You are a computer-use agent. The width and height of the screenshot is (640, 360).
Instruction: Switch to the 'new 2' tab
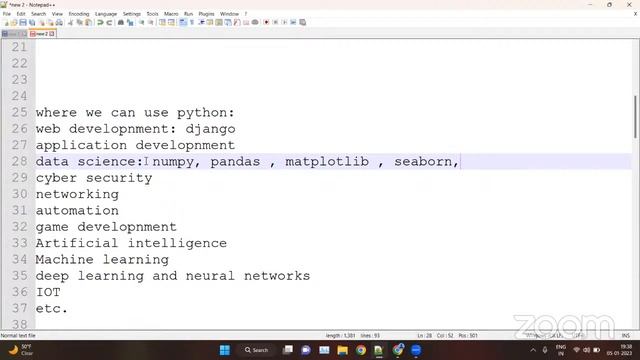(x=42, y=34)
